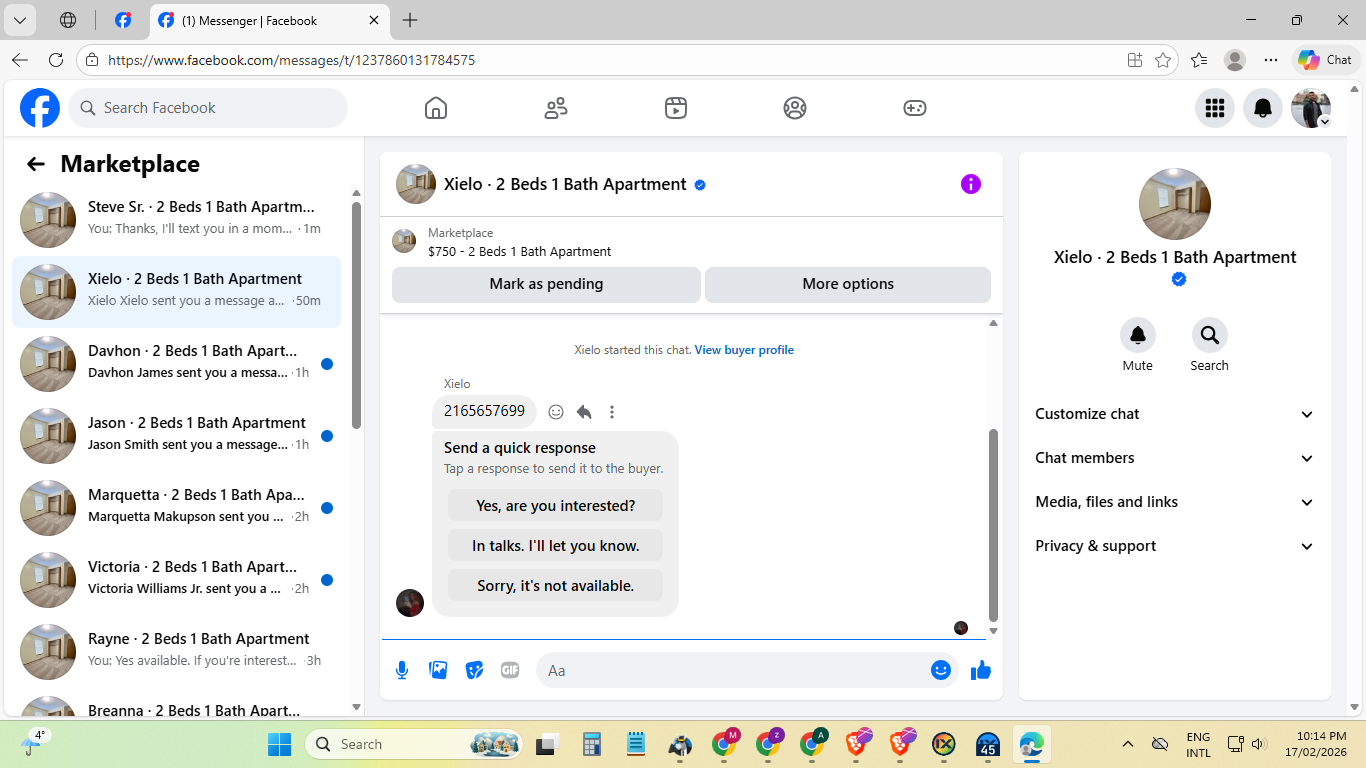Image resolution: width=1366 pixels, height=768 pixels.
Task: Click the $750 - 2 Beds 1 Bath Apartment text
Action: pos(519,252)
